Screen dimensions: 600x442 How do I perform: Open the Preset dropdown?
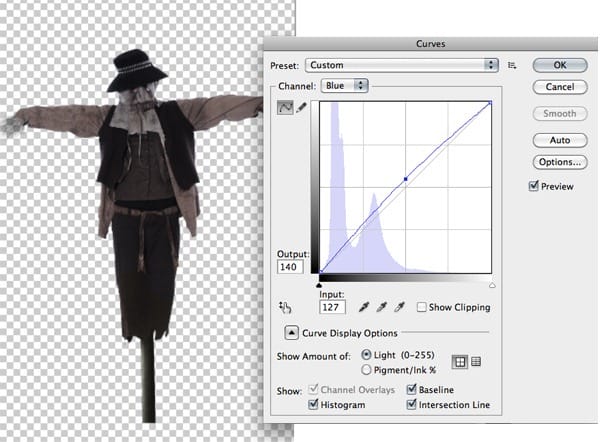pos(402,65)
